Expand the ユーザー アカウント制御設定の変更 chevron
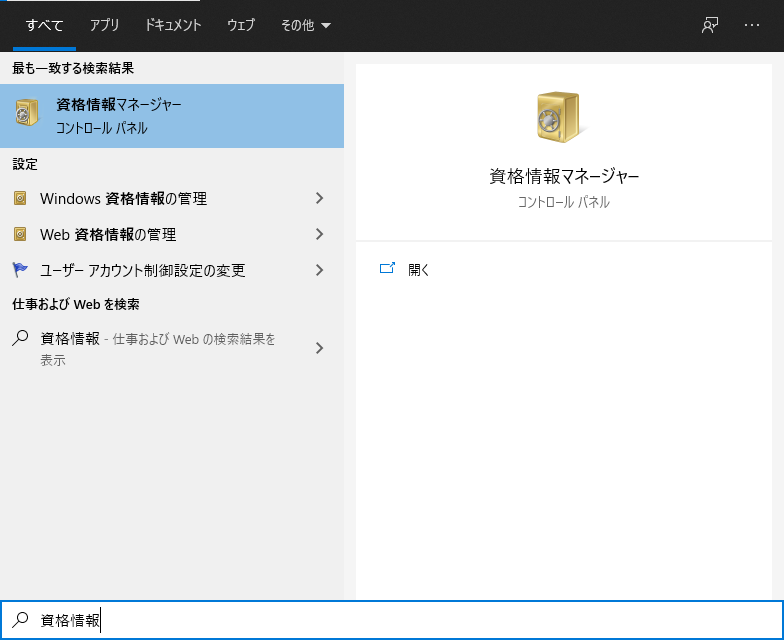784x640 pixels. pyautogui.click(x=320, y=270)
